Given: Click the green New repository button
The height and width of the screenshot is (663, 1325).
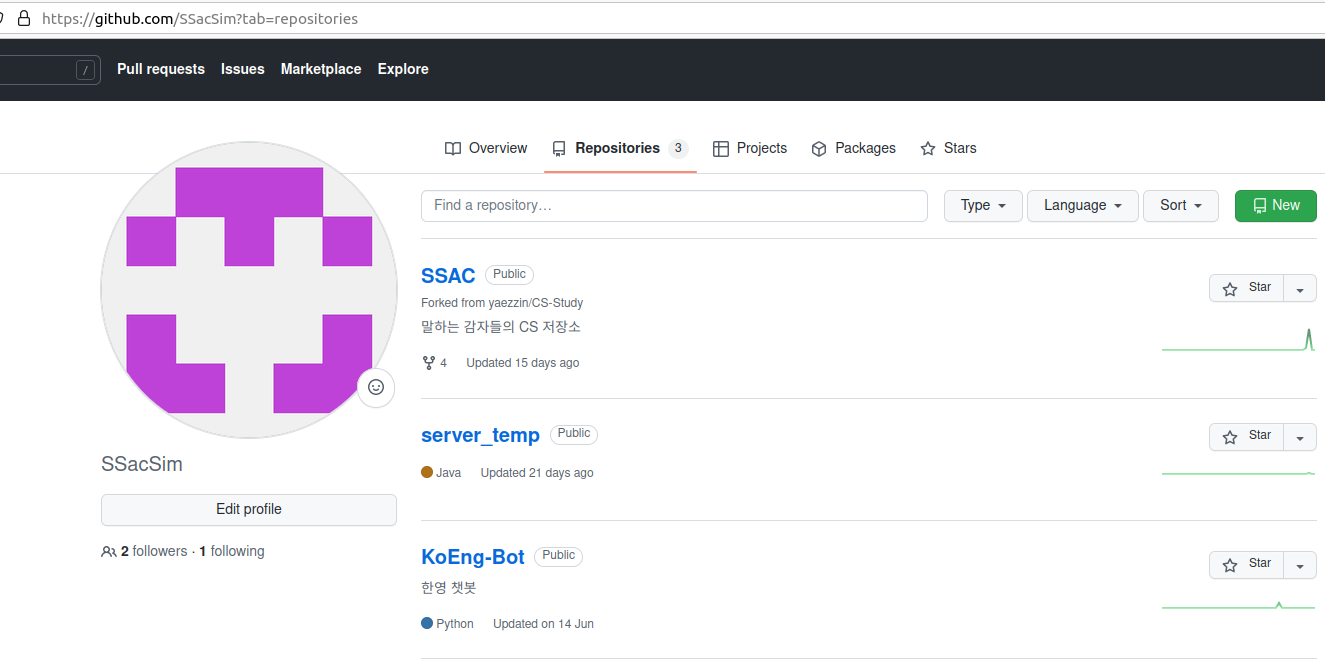Looking at the screenshot, I should (1276, 205).
